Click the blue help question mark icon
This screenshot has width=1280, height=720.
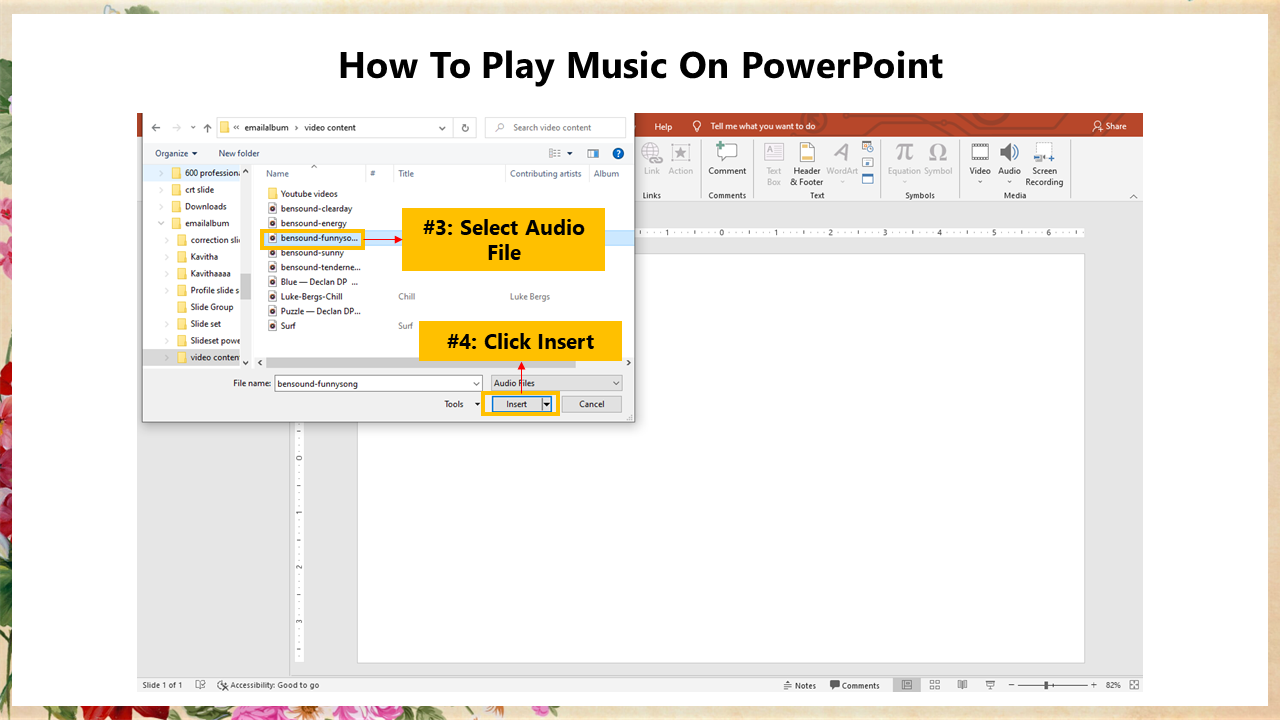click(x=618, y=153)
